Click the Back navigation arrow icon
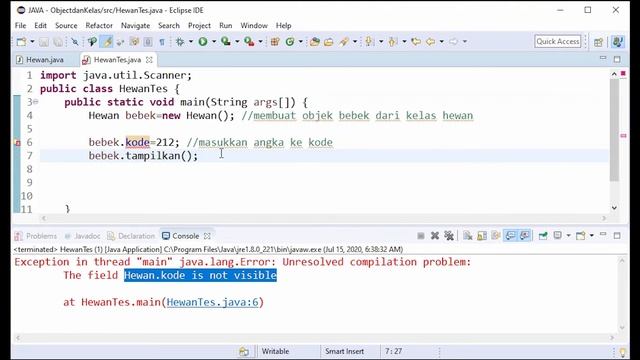 coord(431,42)
